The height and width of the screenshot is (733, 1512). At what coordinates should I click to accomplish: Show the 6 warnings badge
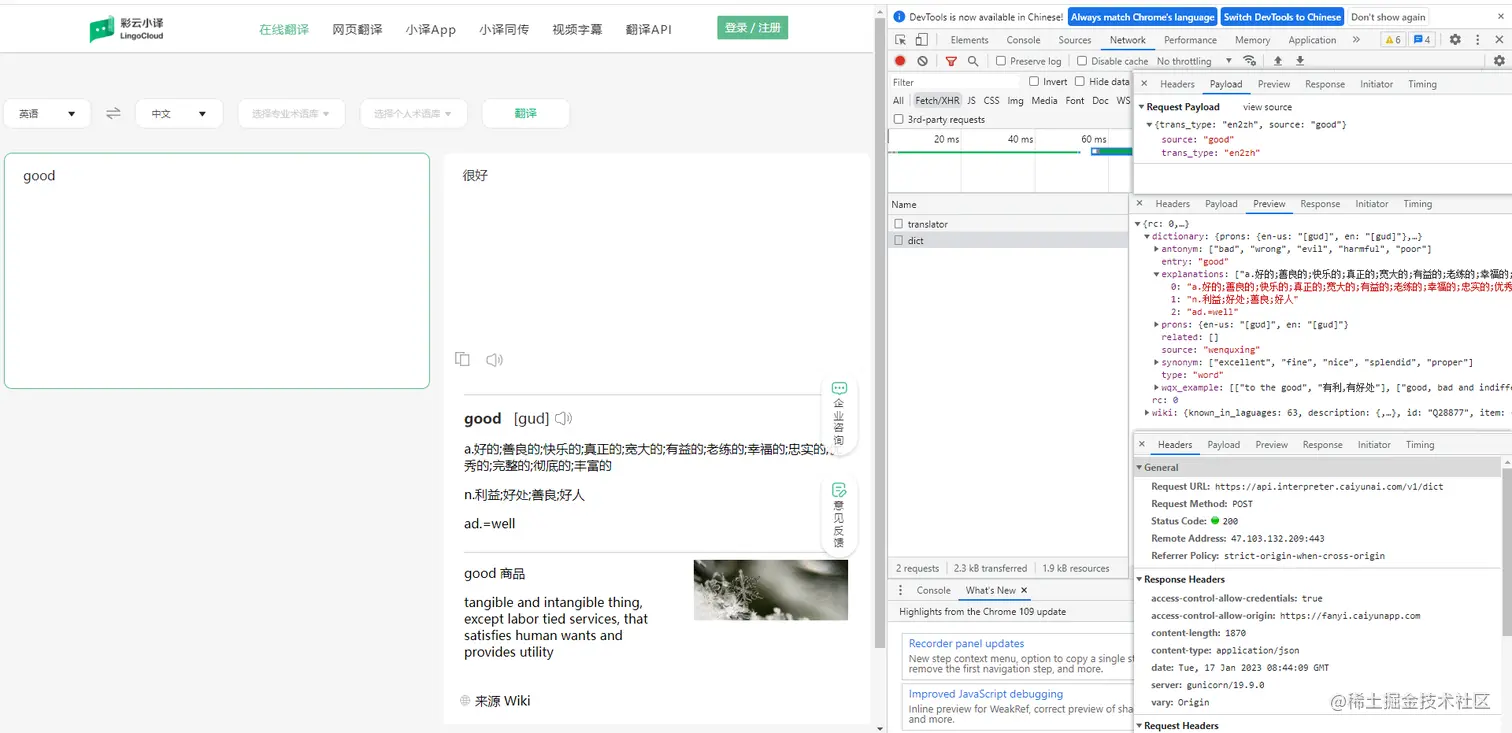(x=1392, y=40)
